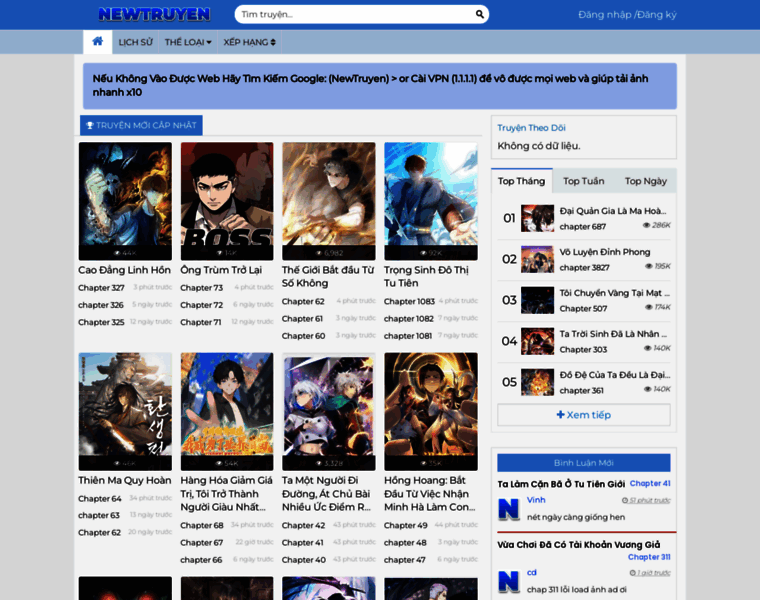Open Chapter 507 in top ranking
760x600 pixels.
[584, 309]
